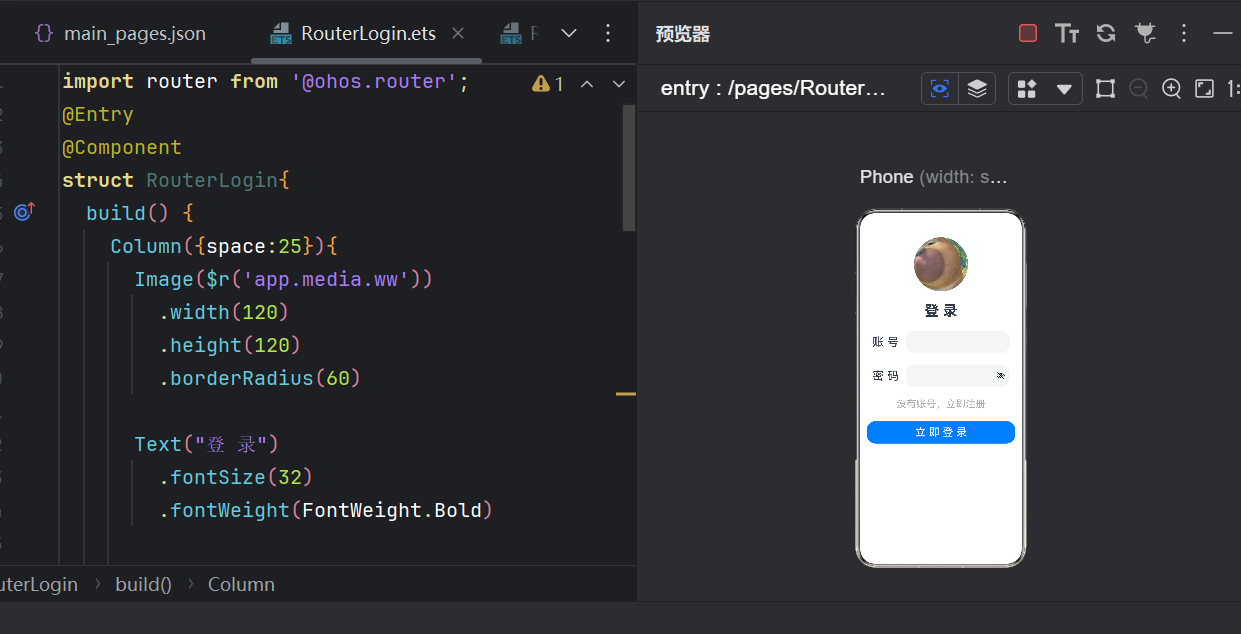
Task: Click the yellow warning stripe mark
Action: [x=626, y=394]
